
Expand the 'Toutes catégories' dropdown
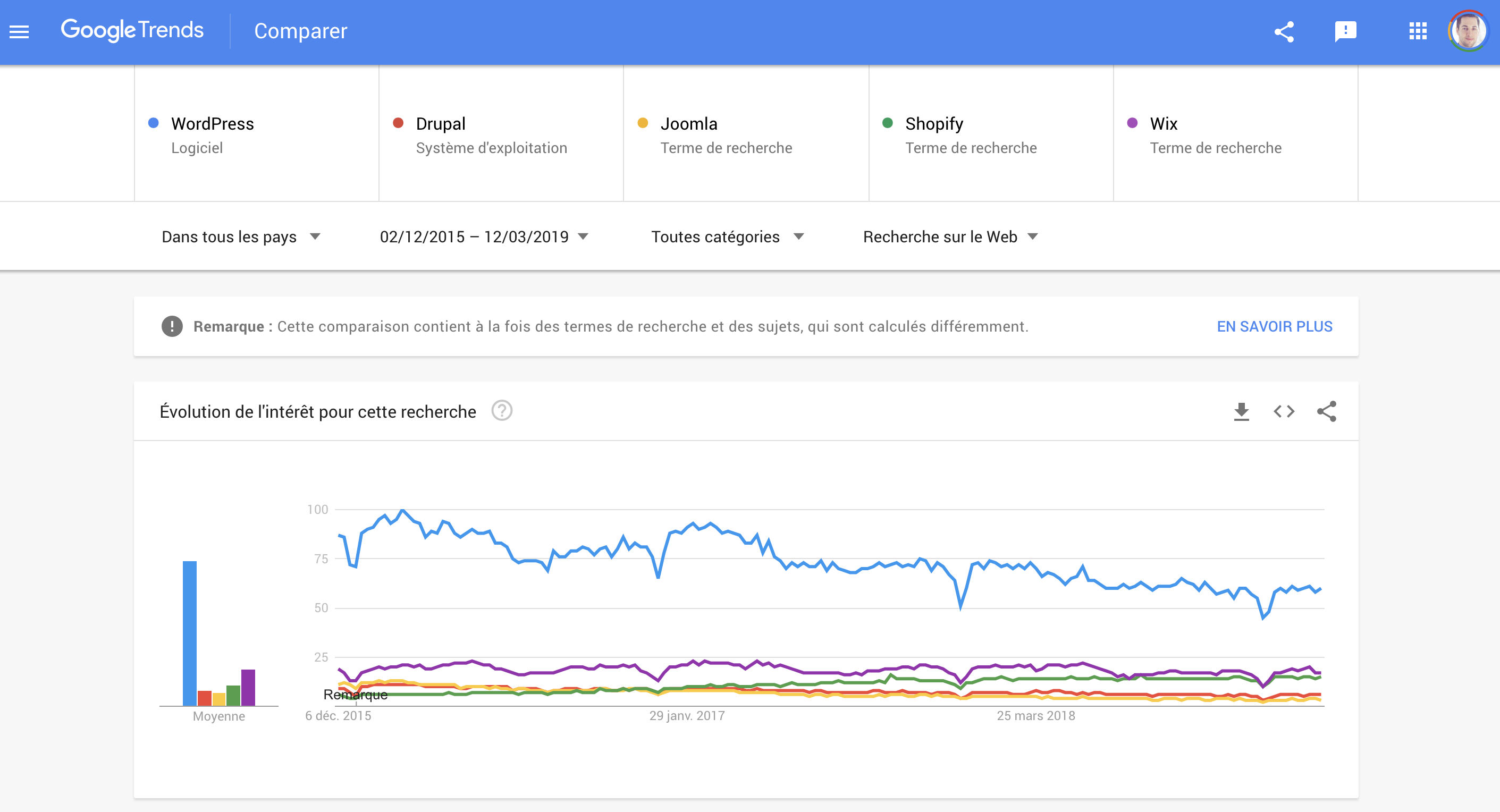pos(727,236)
